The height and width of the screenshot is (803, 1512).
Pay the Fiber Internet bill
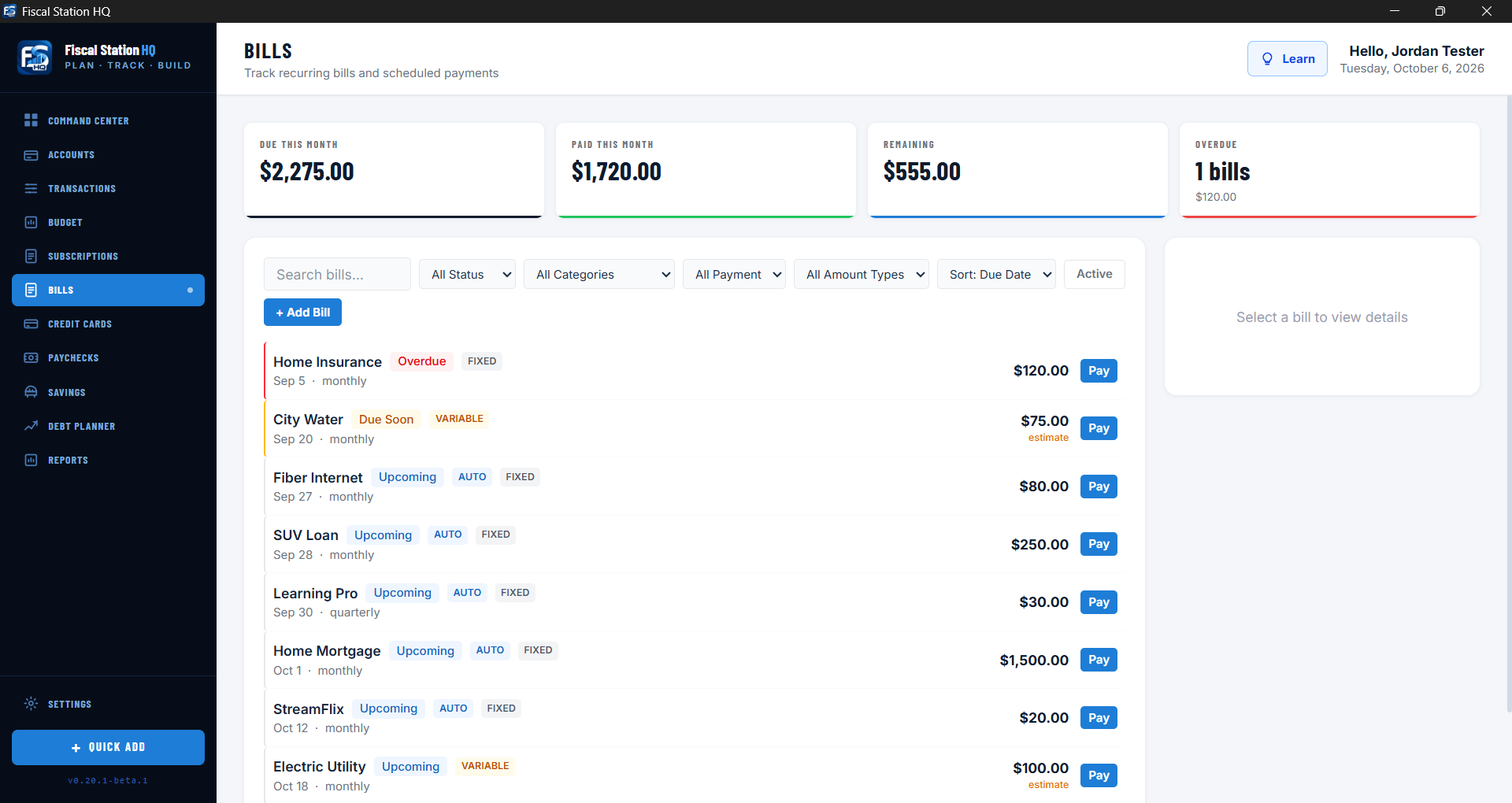[1099, 487]
